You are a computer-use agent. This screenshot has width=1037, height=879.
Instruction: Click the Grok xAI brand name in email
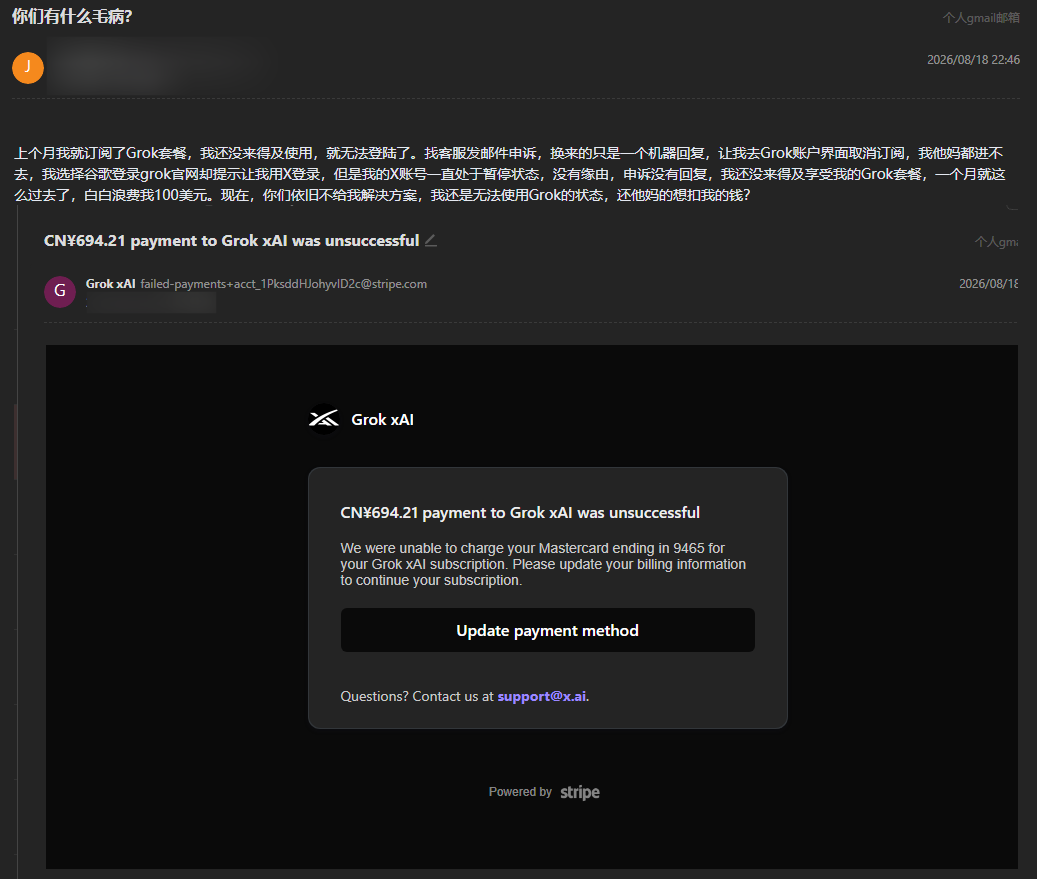coord(382,419)
